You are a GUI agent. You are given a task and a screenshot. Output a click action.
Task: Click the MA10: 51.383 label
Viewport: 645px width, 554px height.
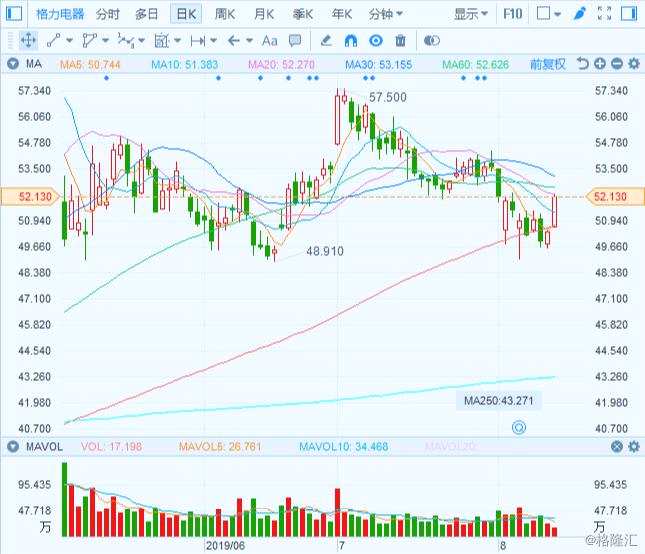point(184,65)
